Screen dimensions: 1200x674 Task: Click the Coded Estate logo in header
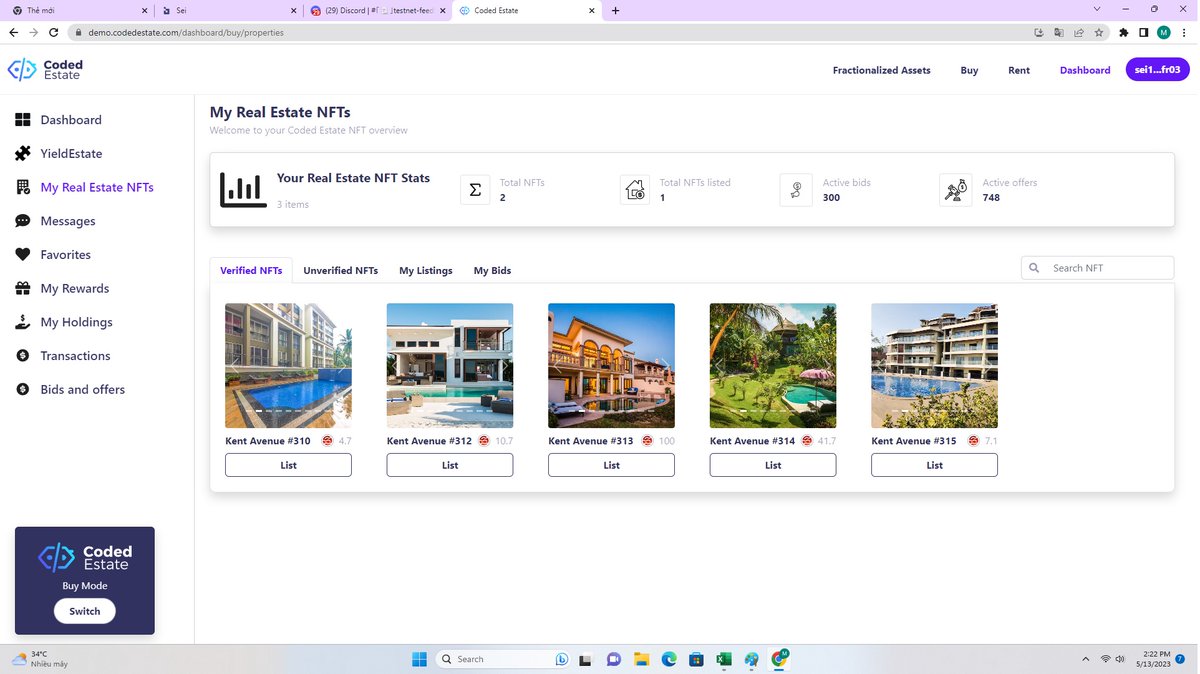coord(45,70)
